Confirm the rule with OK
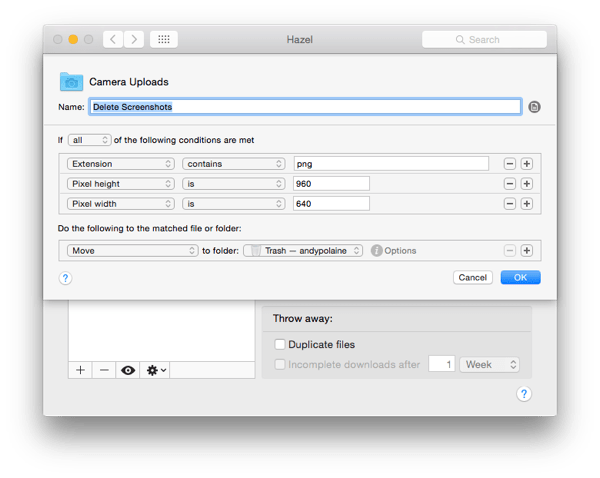The width and height of the screenshot is (600, 478). click(x=520, y=277)
